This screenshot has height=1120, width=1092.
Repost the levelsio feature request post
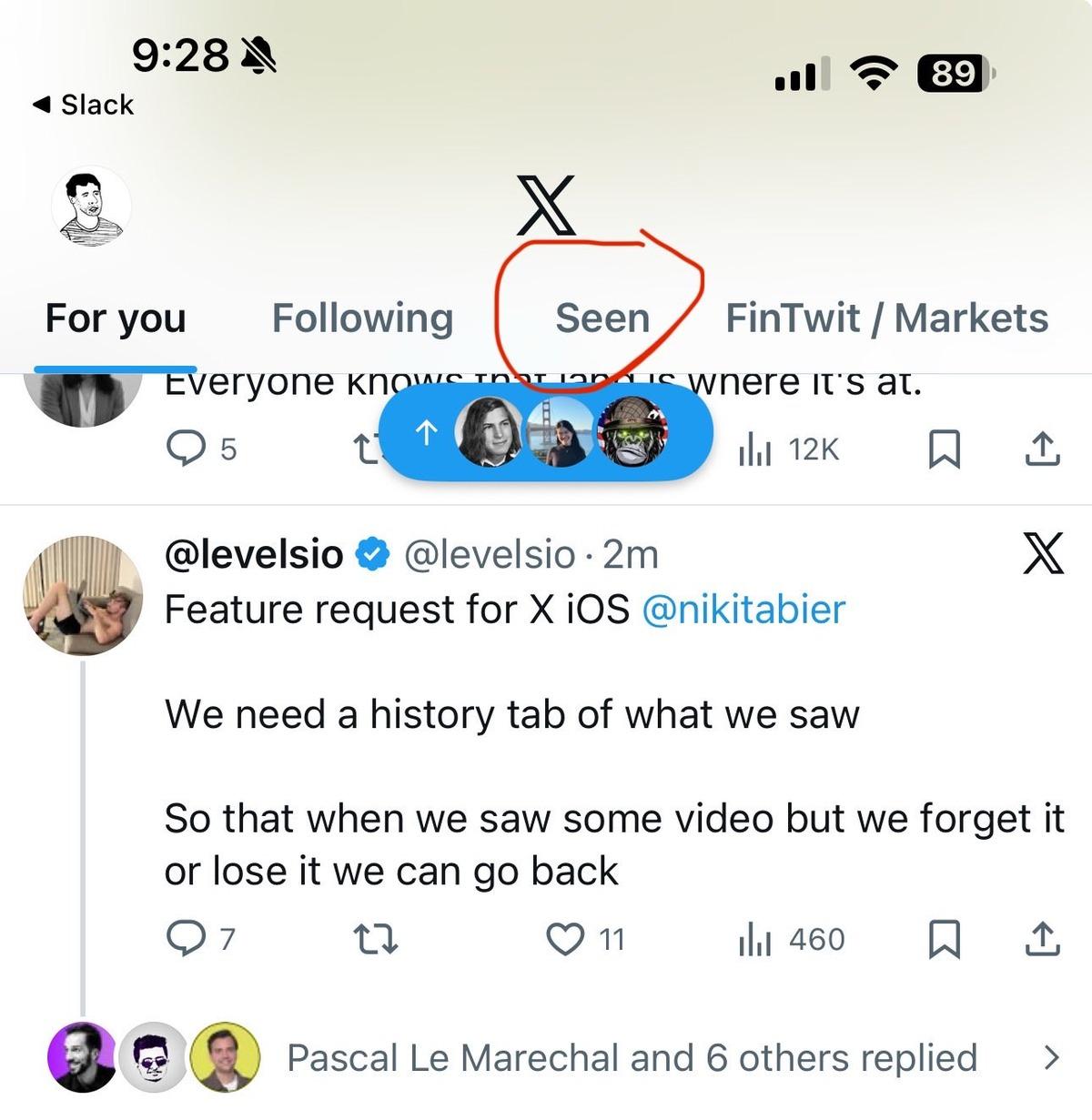click(375, 938)
